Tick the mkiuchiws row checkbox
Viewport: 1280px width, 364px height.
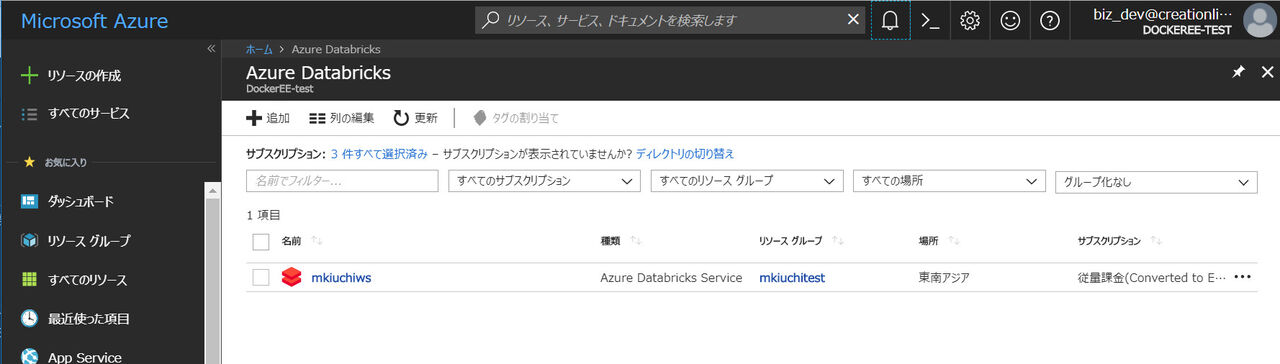[x=261, y=277]
